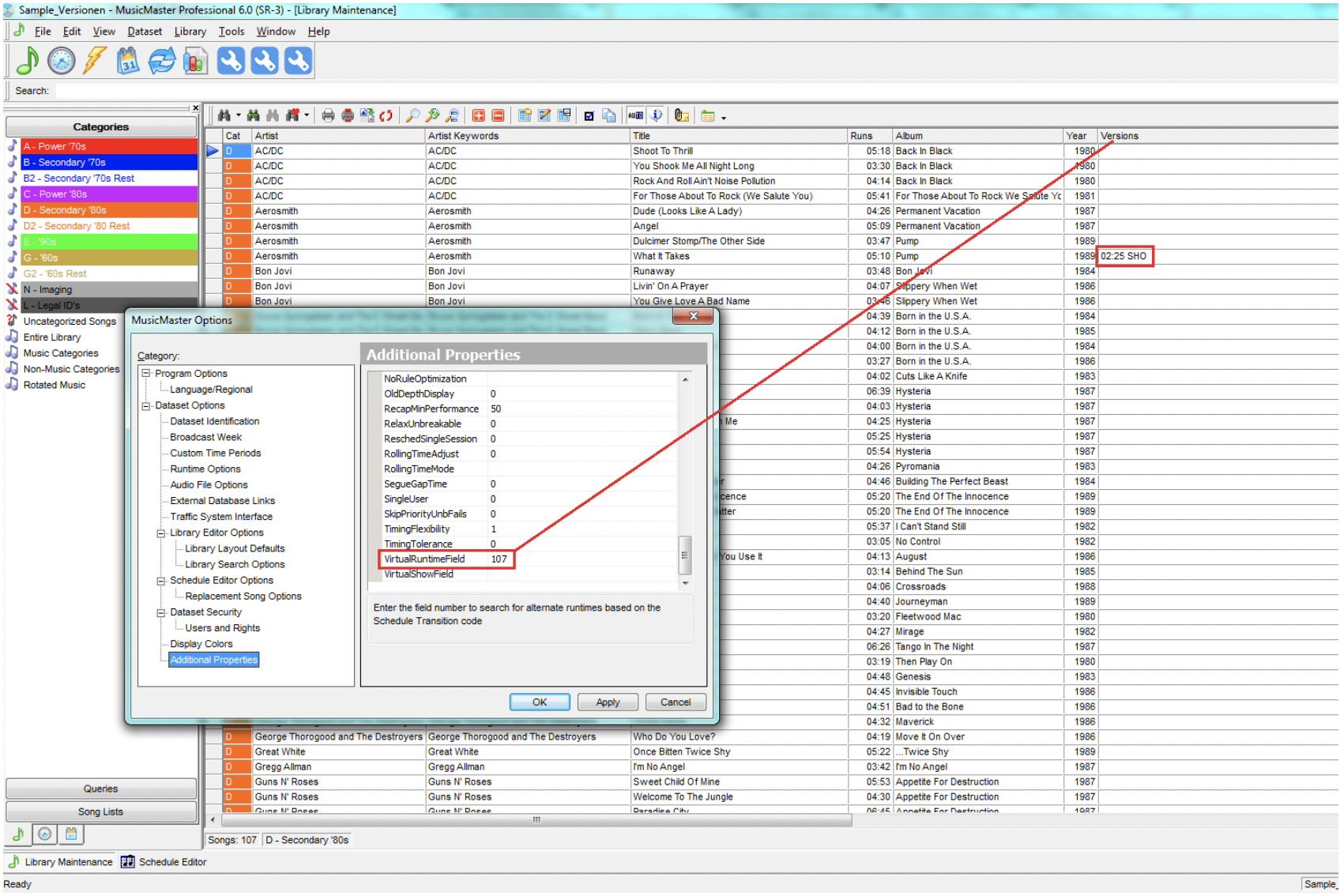
Task: Click the library grid horizontal scrollbar thumb
Action: [536, 820]
